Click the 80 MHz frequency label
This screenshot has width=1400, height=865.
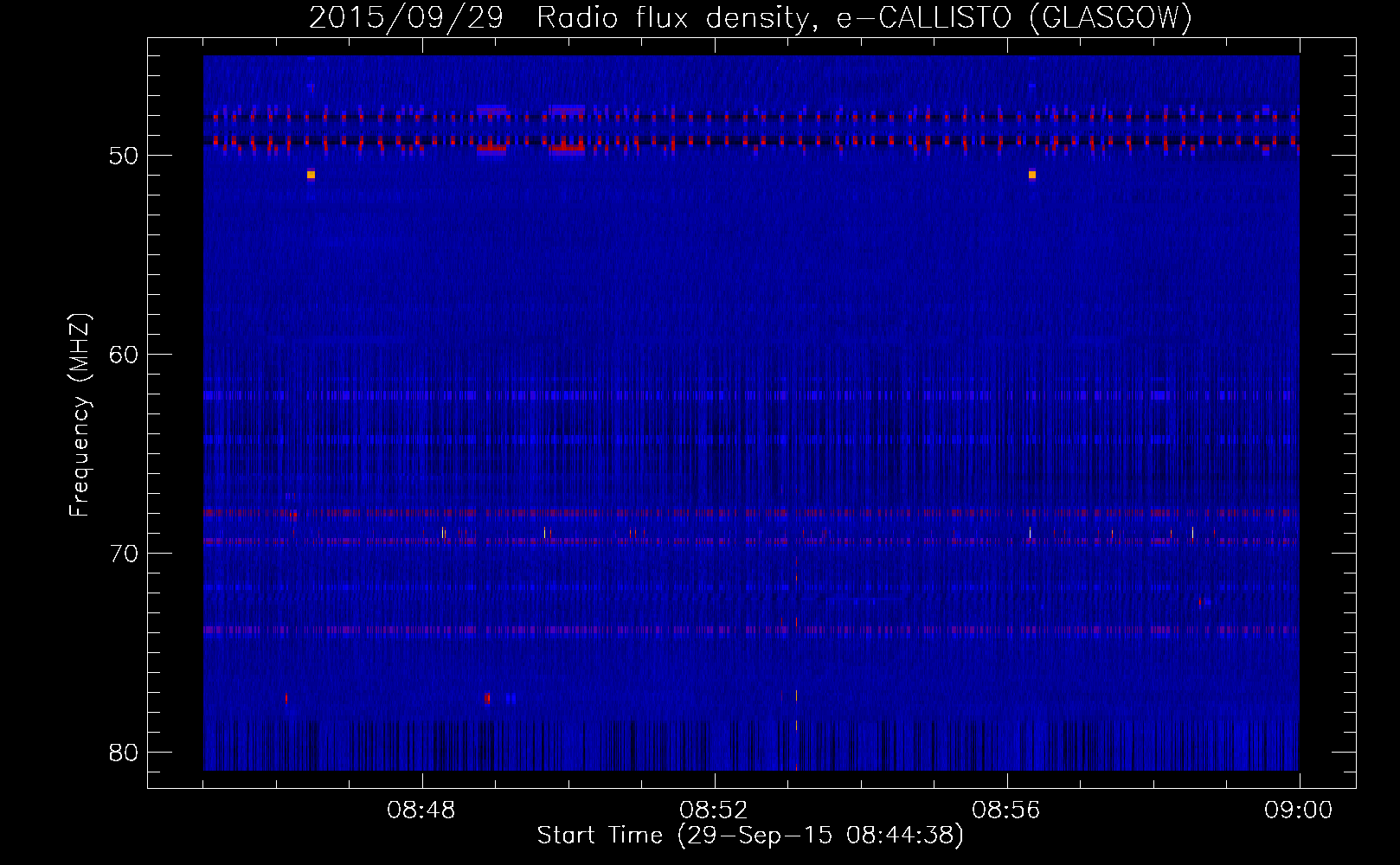click(124, 753)
